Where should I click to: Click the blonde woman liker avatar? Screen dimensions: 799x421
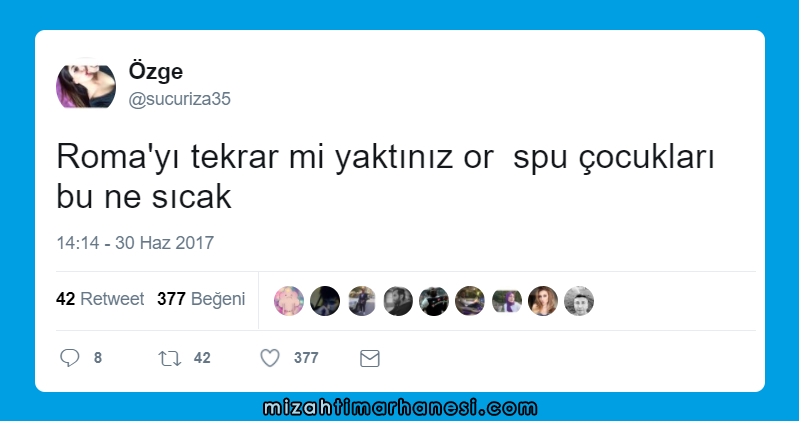tap(543, 301)
